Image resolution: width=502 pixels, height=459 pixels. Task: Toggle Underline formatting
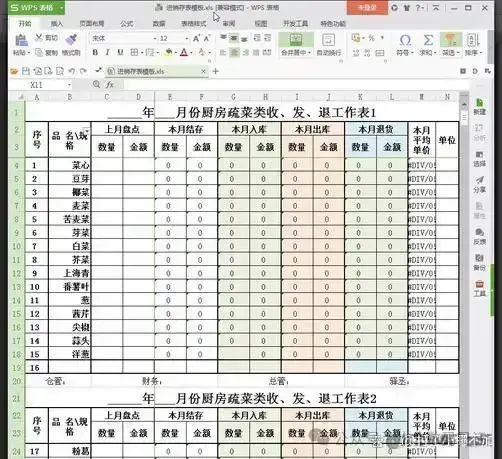pyautogui.click(x=120, y=52)
